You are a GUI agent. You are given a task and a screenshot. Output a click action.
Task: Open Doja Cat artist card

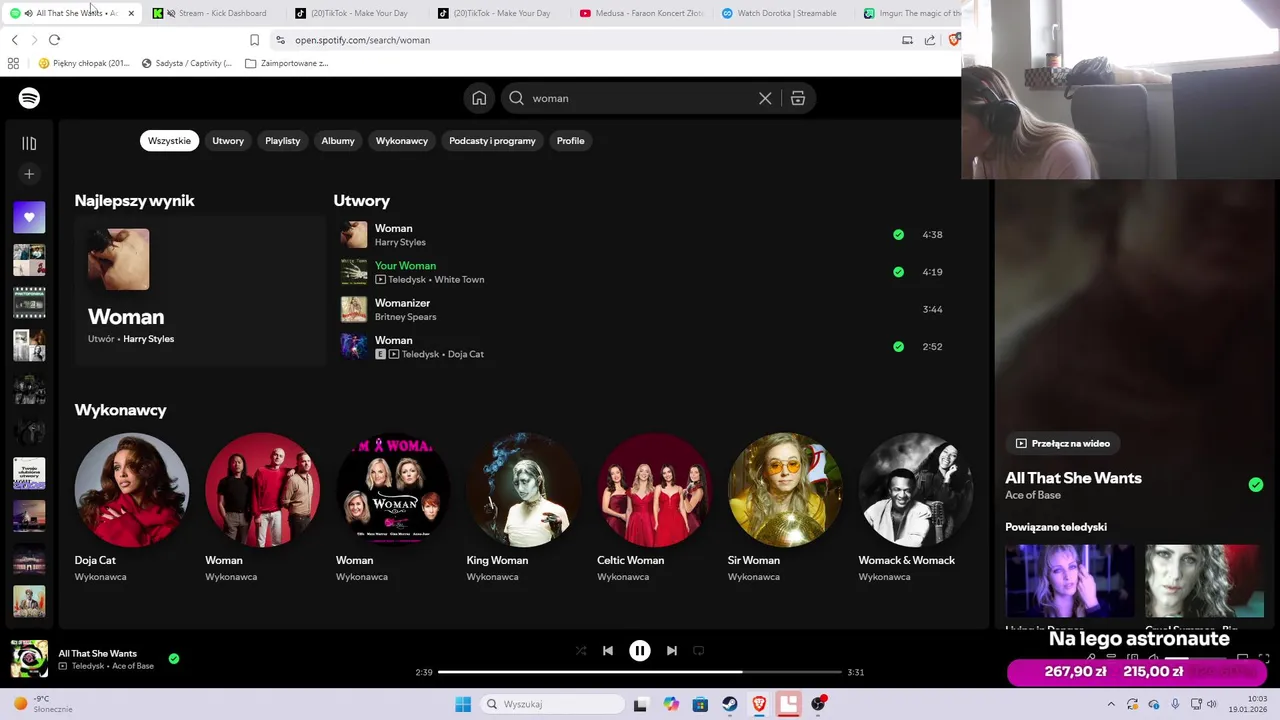coord(132,508)
